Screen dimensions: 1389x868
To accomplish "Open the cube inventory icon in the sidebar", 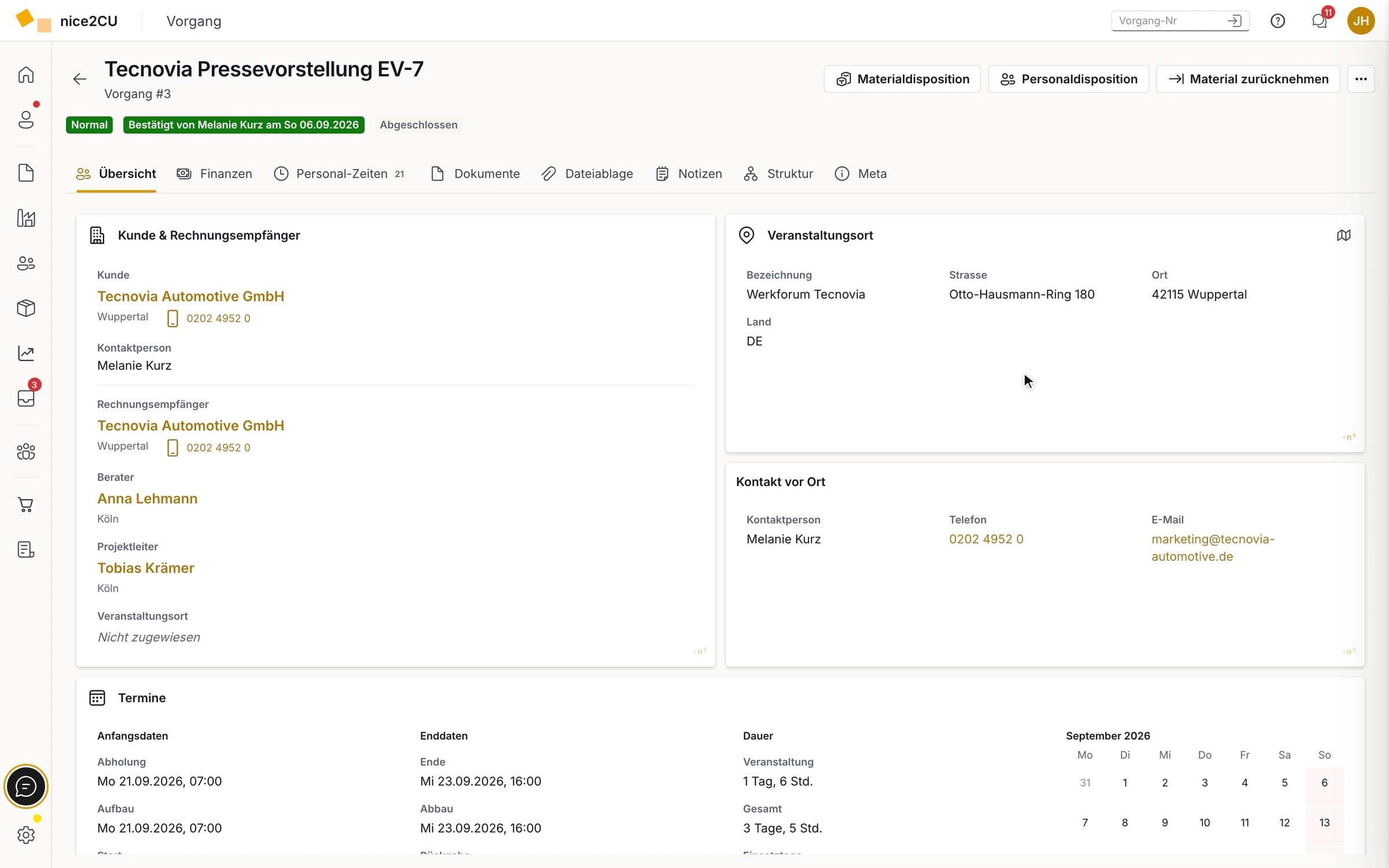I will [26, 308].
